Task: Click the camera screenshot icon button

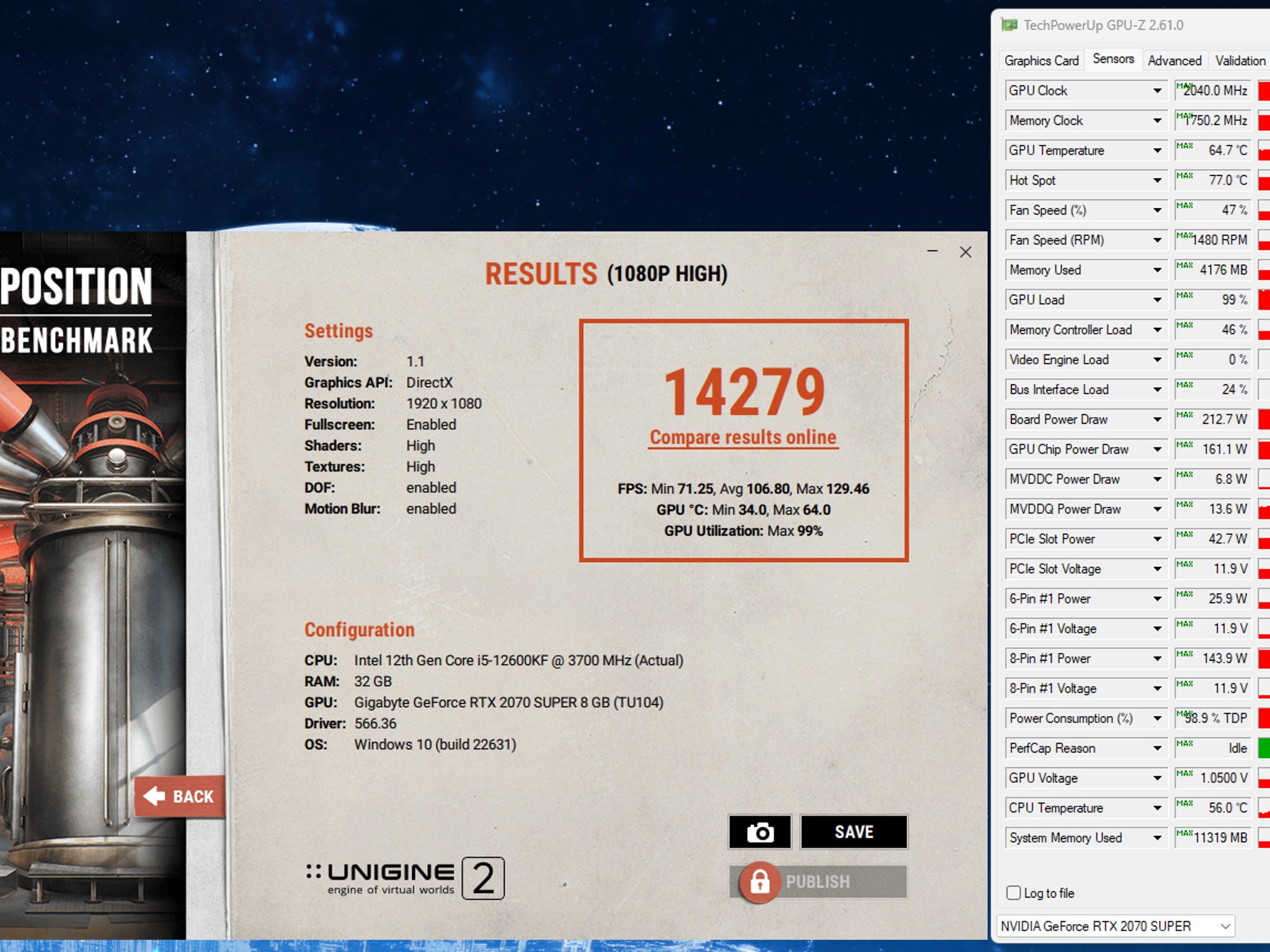Action: 760,832
